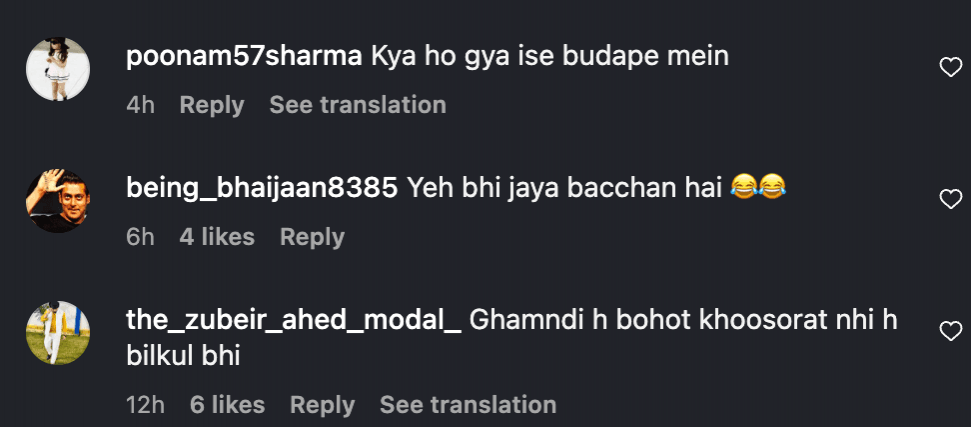Reply to the_zubeir_ahed_modal_'s comment
971x427 pixels.
pos(322,405)
